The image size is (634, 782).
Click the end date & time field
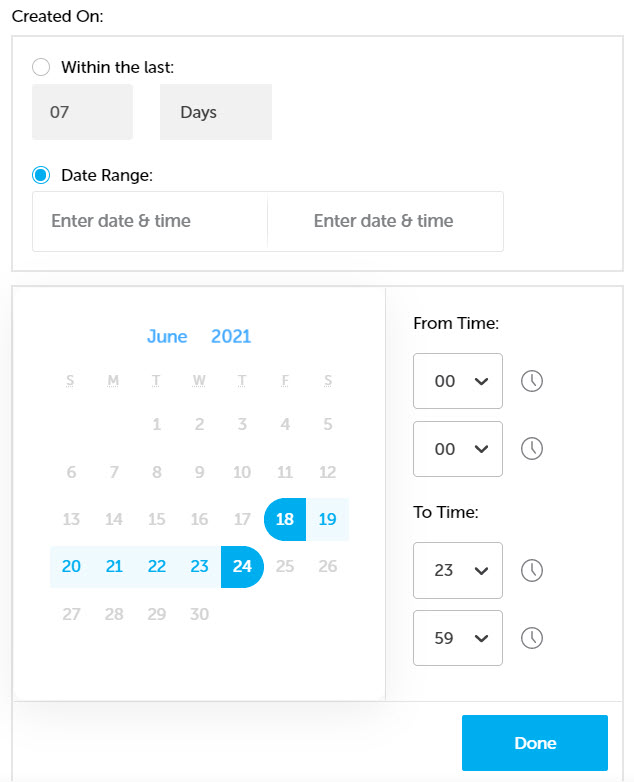[385, 221]
